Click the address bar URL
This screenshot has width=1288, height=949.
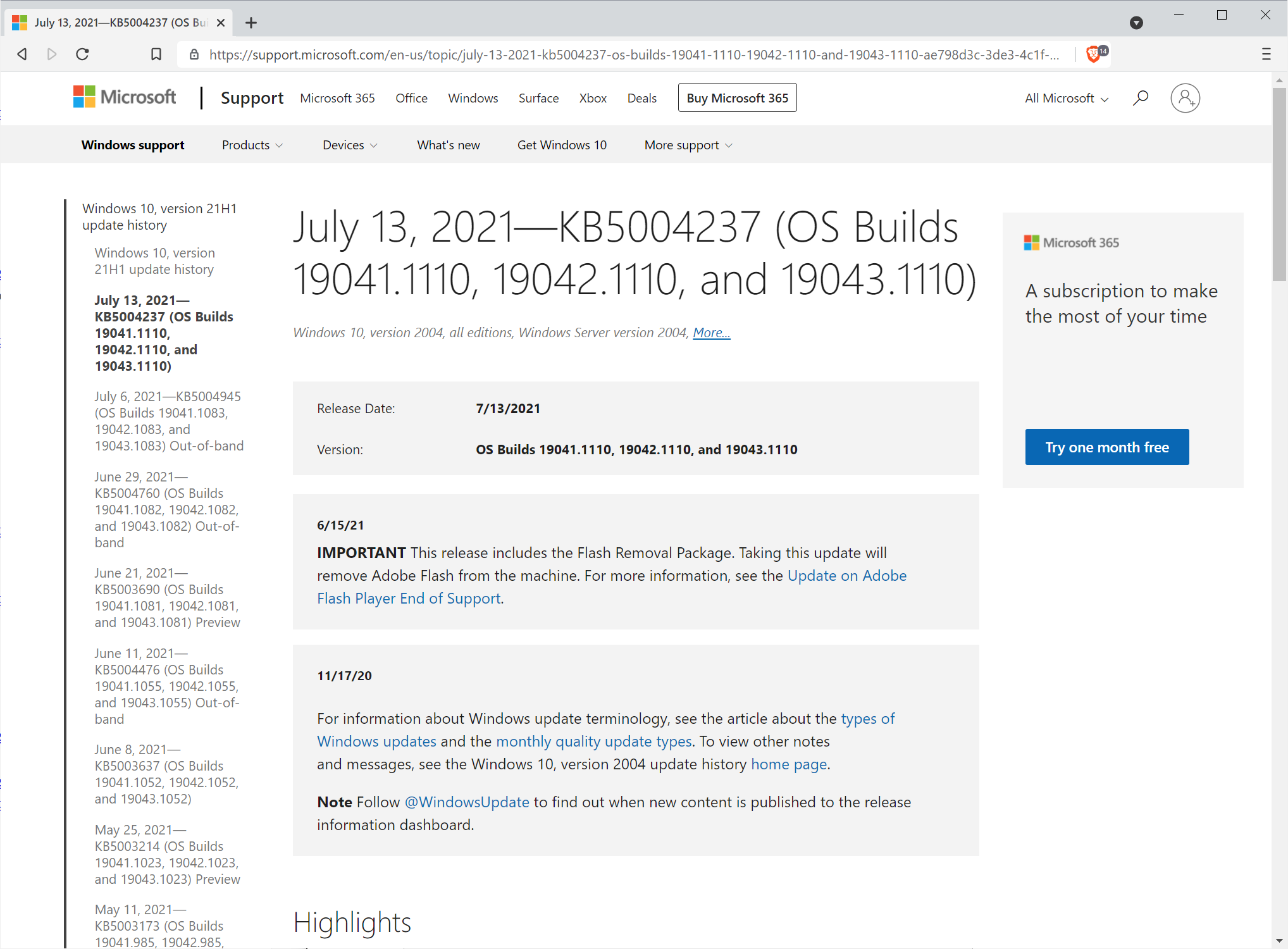coord(633,55)
